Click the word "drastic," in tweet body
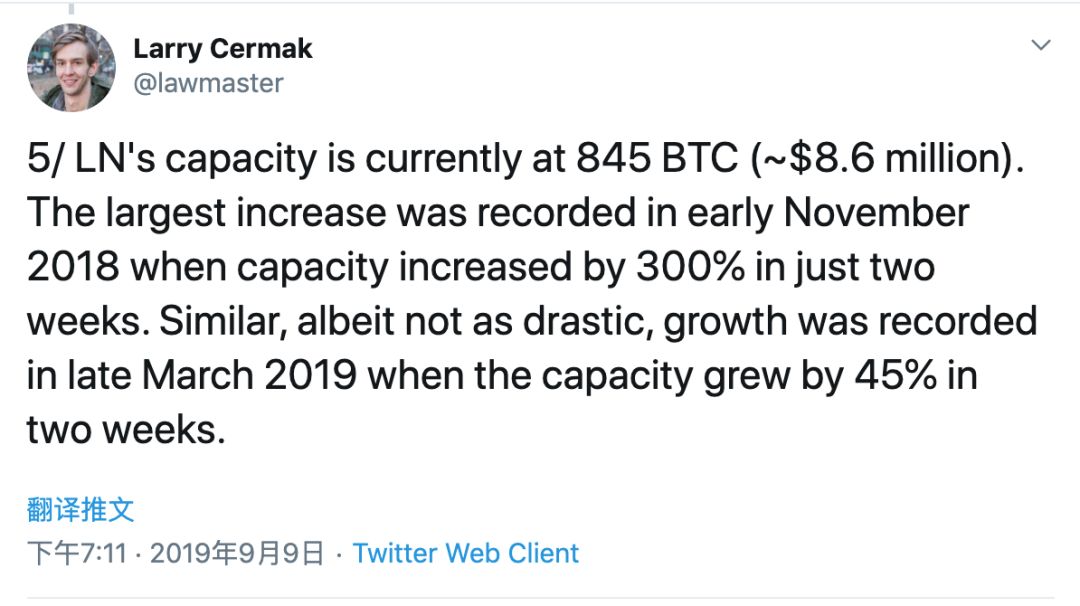Screen dimensions: 1080x606 [x=588, y=321]
